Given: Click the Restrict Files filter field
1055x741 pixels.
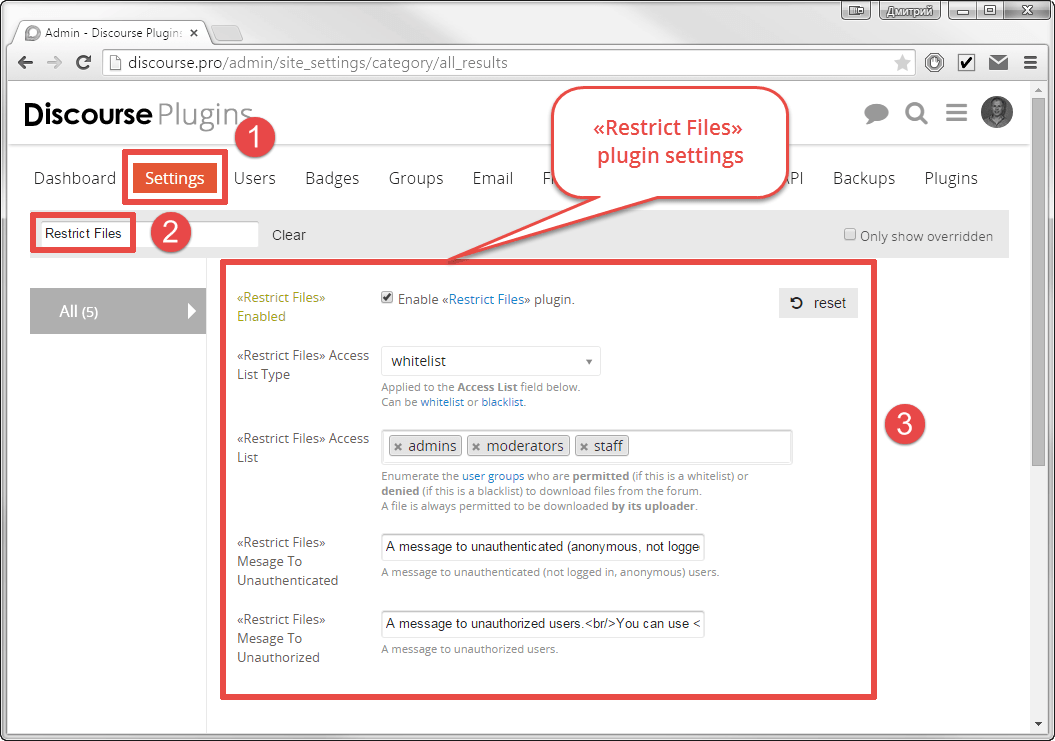Looking at the screenshot, I should tap(149, 234).
